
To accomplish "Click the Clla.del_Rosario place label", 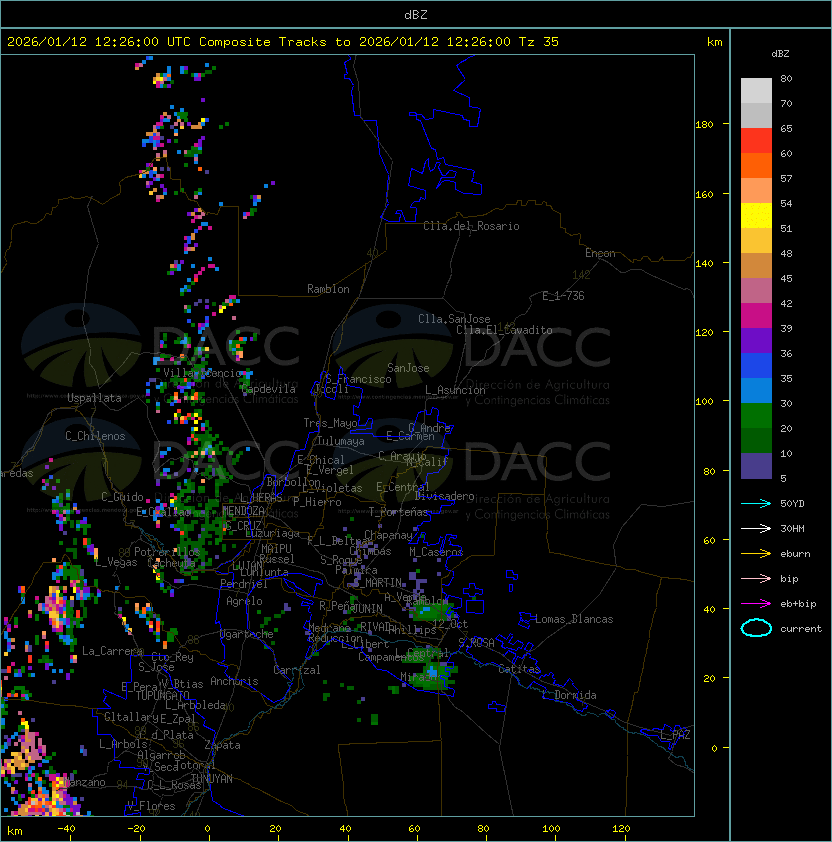I will pyautogui.click(x=471, y=226).
